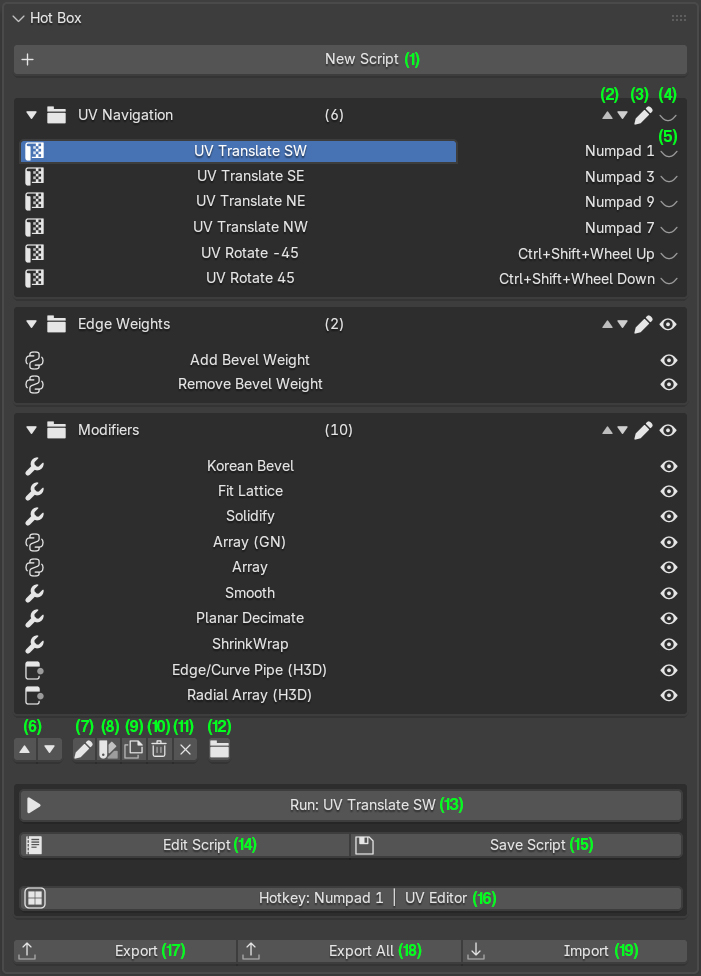Toggle visibility of Edge Weights folder

[x=668, y=324]
